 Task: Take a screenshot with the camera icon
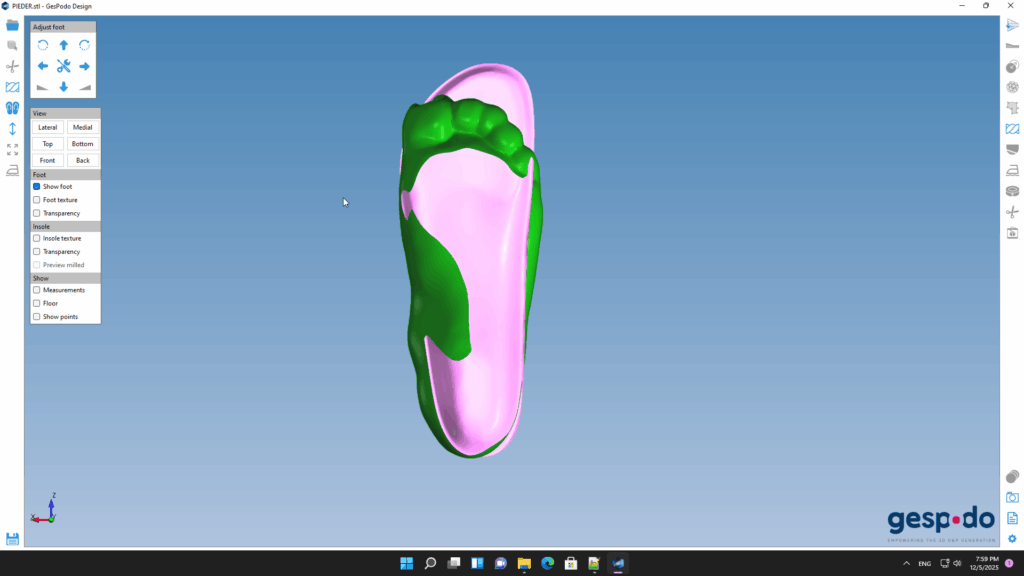[x=1012, y=497]
